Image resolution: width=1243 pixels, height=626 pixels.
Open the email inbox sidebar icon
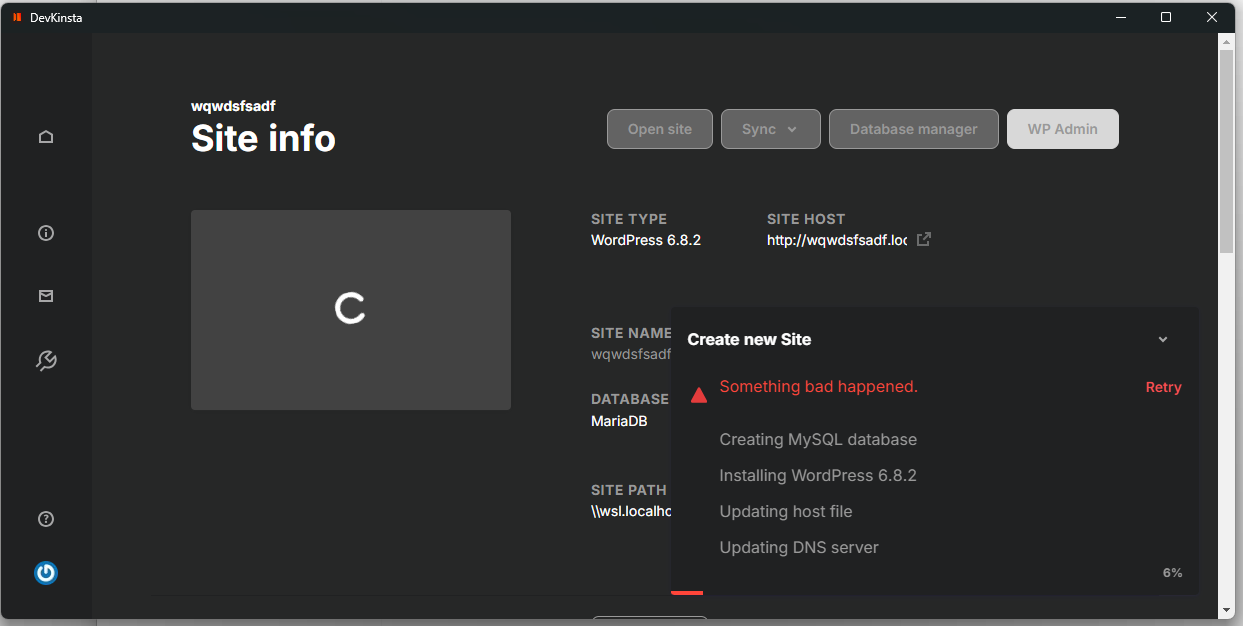pos(46,296)
